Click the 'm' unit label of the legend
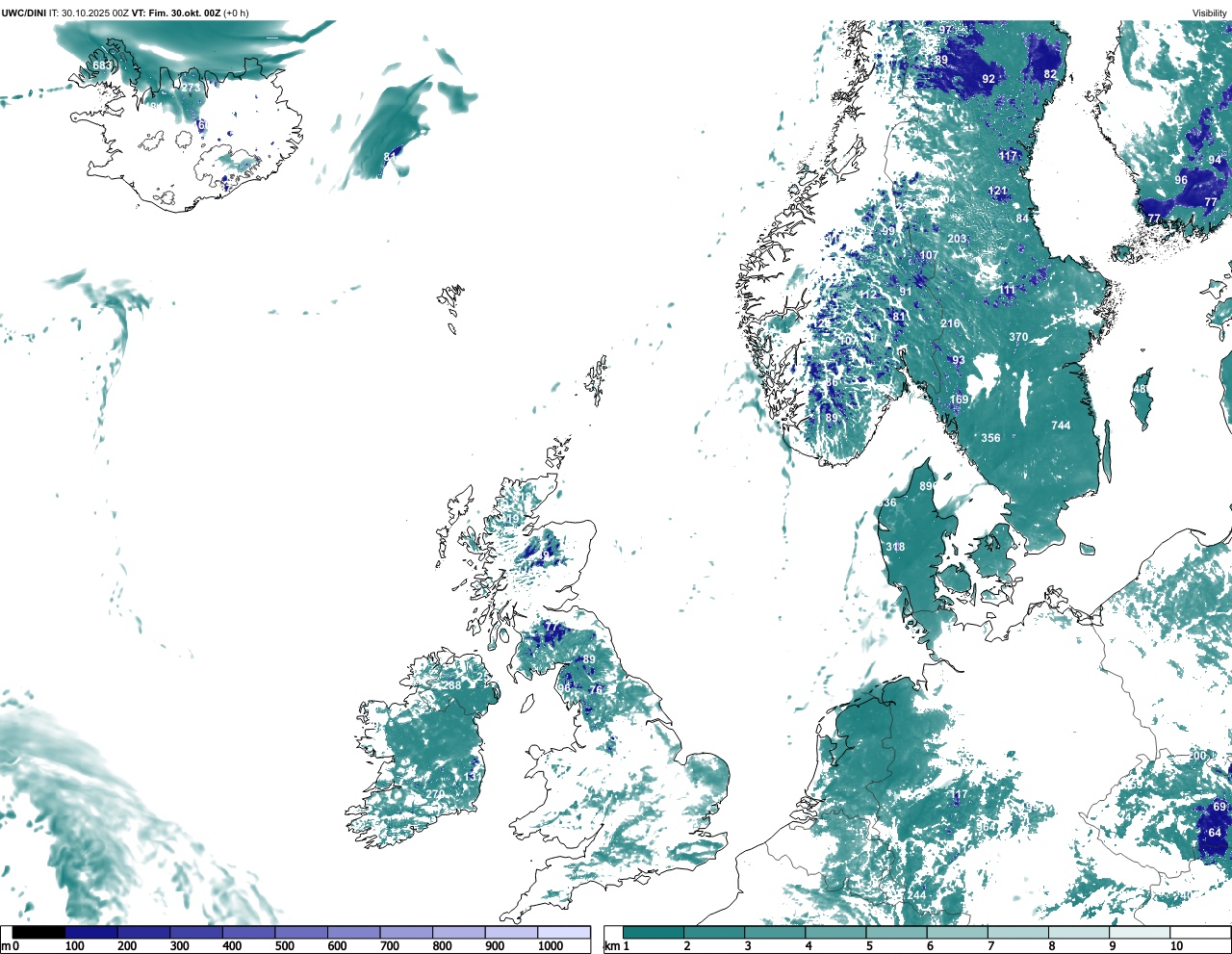1232x954 pixels. coord(6,946)
